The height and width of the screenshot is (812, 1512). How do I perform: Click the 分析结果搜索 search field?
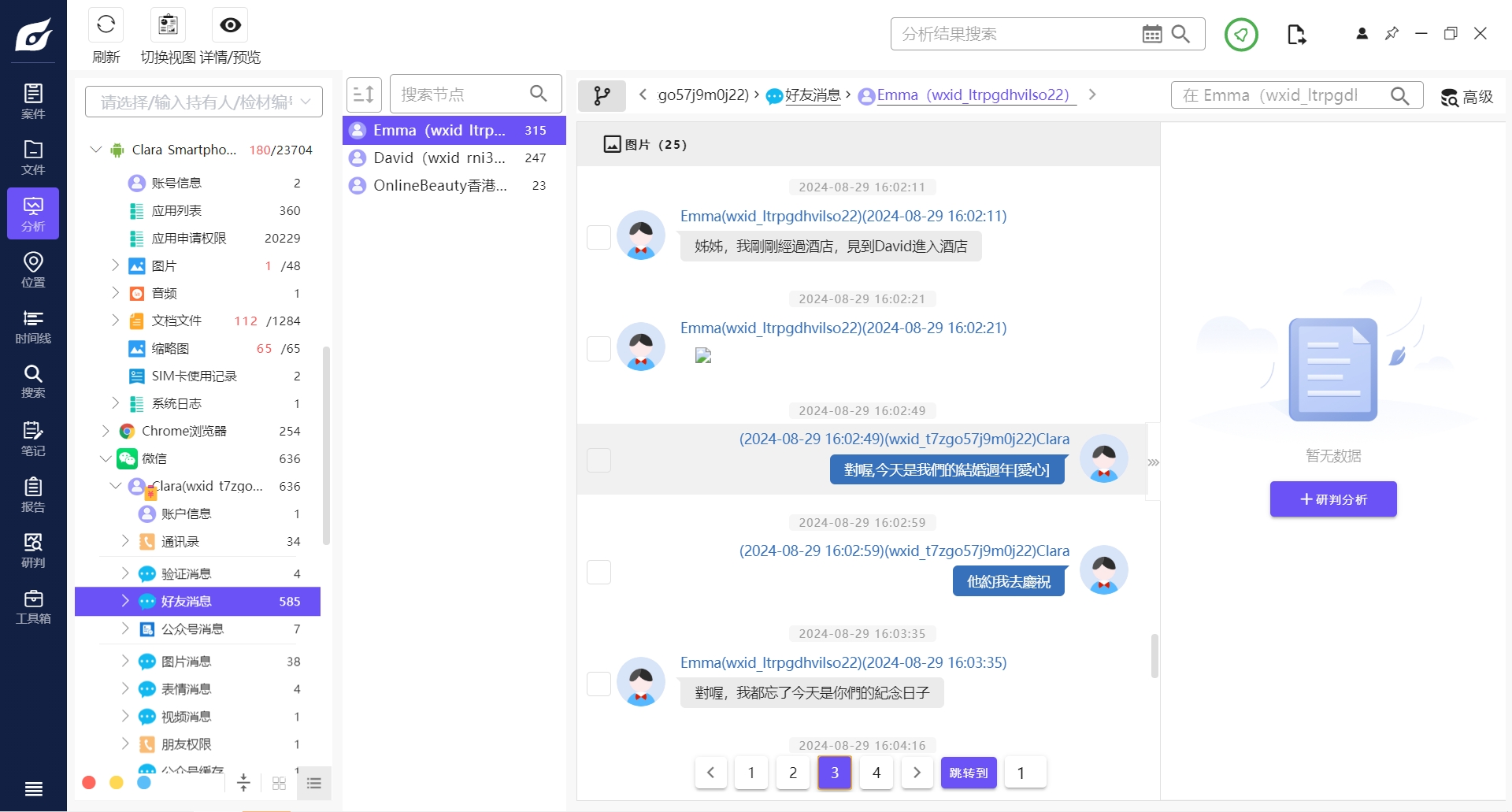click(x=1016, y=34)
